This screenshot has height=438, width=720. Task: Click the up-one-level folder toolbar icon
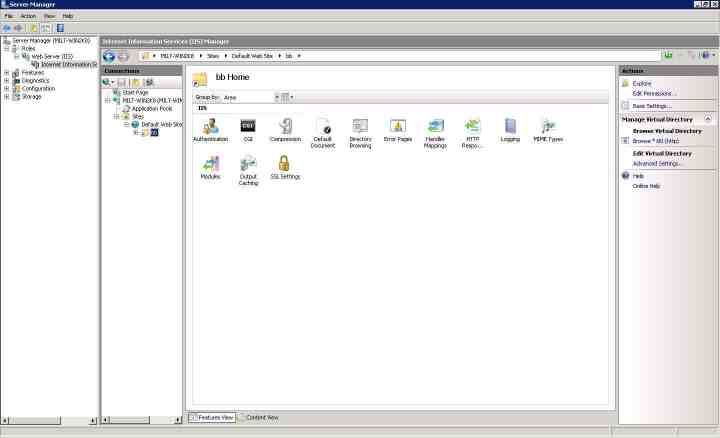point(34,28)
